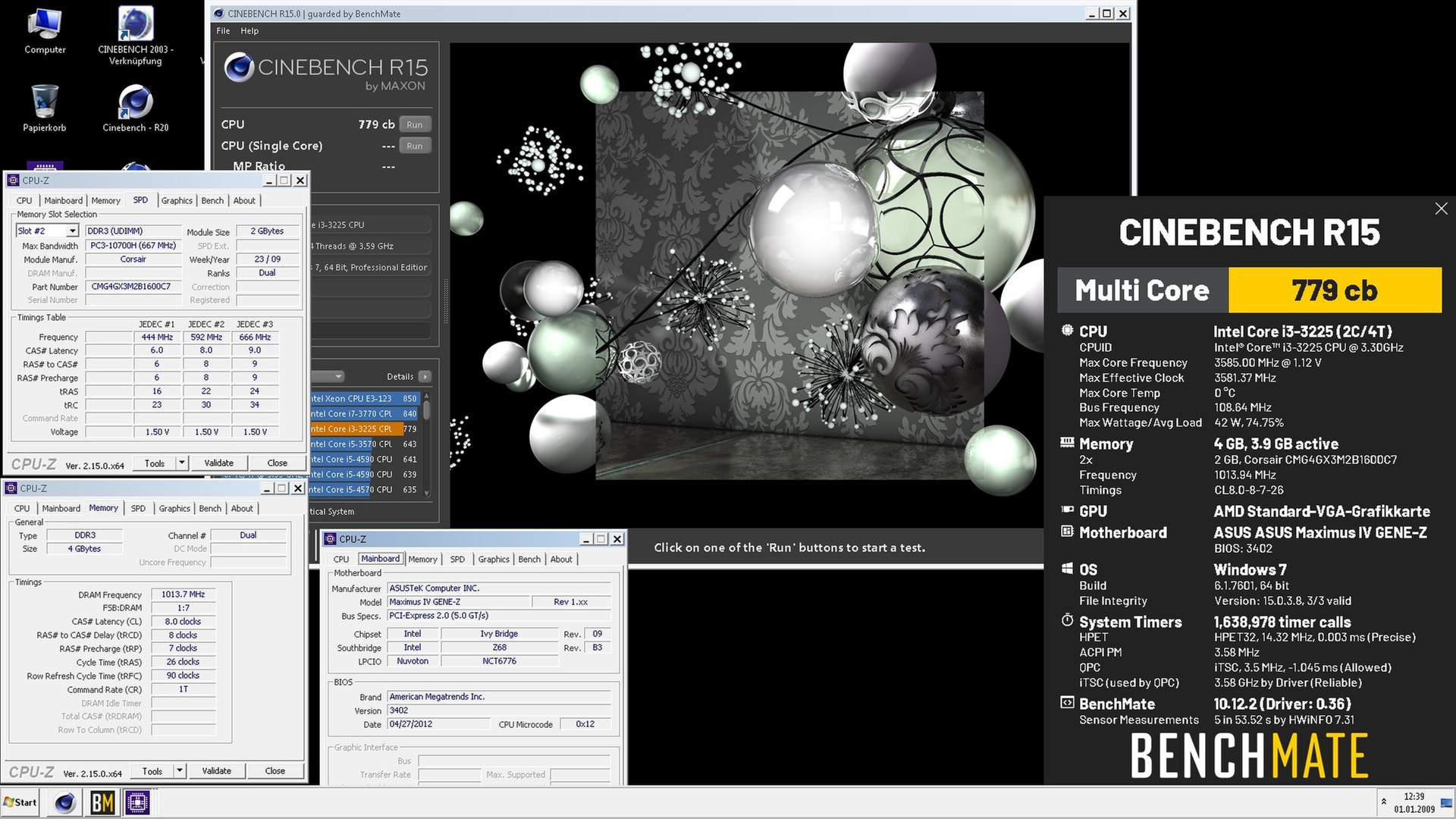1456x819 pixels.
Task: Switch to Bench tab in Mainboard window
Action: pos(529,559)
